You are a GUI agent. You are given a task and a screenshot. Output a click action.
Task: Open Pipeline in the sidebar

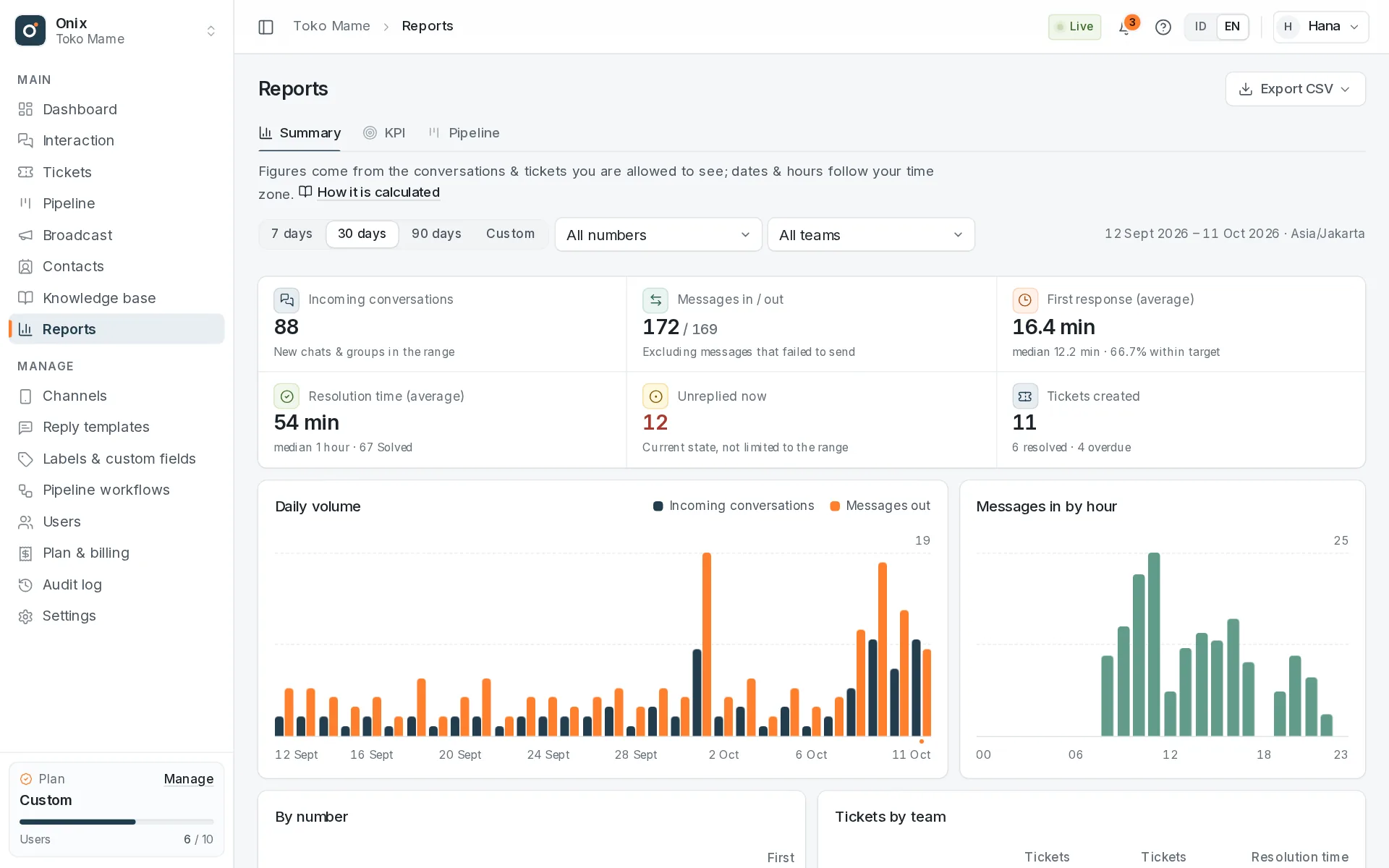coord(116,203)
